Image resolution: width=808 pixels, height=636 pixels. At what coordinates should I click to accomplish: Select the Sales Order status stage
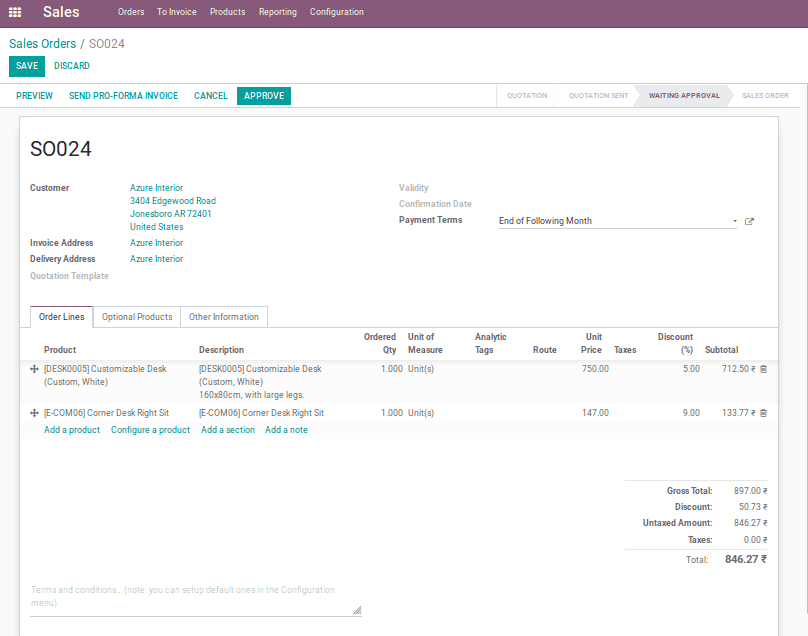(x=765, y=96)
